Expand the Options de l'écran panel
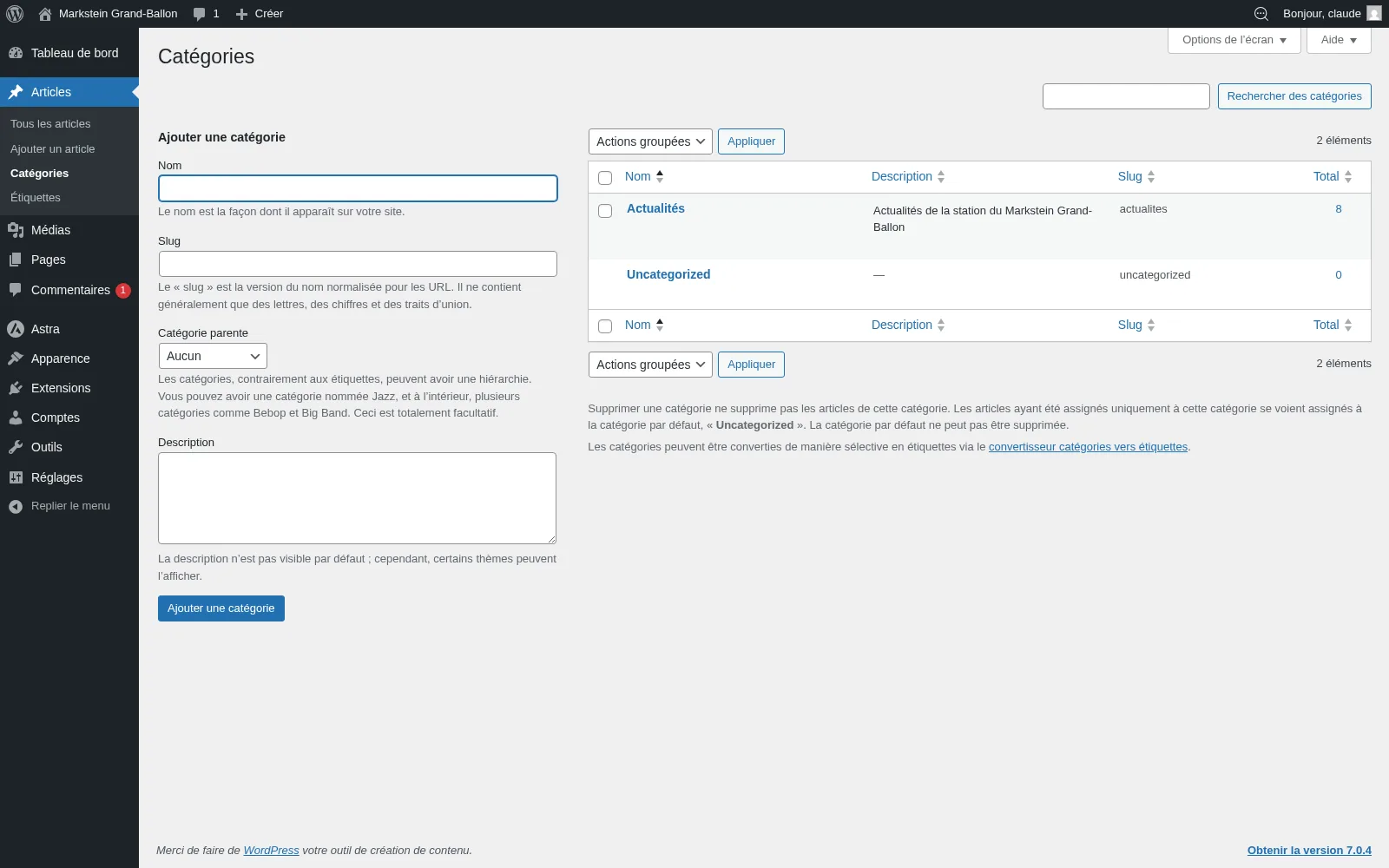The height and width of the screenshot is (868, 1389). [1234, 40]
